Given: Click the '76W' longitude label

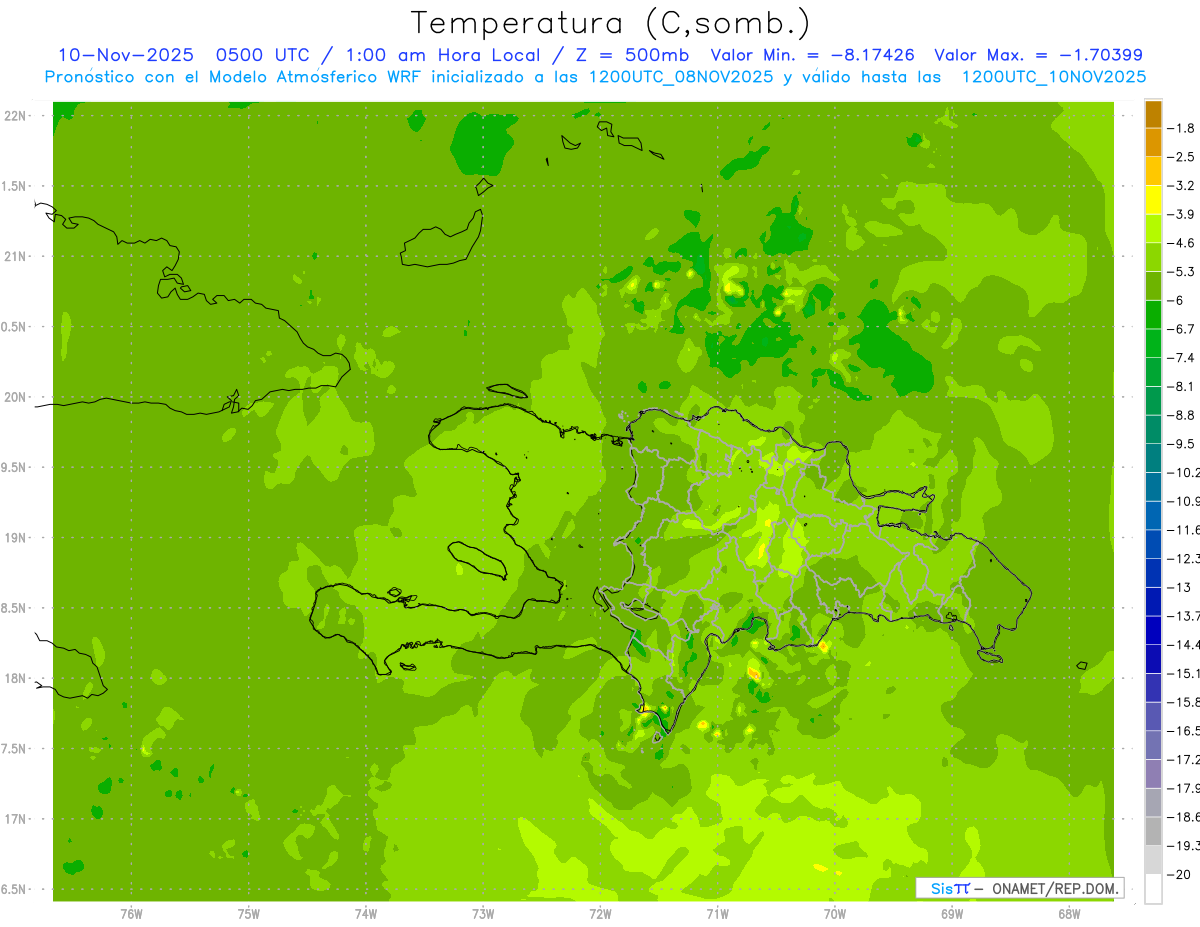Looking at the screenshot, I should [131, 914].
